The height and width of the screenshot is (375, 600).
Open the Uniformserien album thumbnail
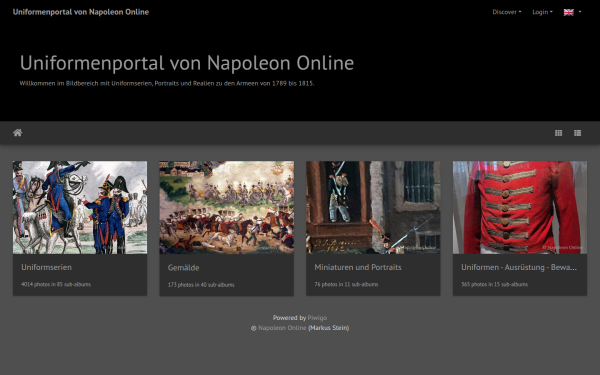[x=80, y=207]
